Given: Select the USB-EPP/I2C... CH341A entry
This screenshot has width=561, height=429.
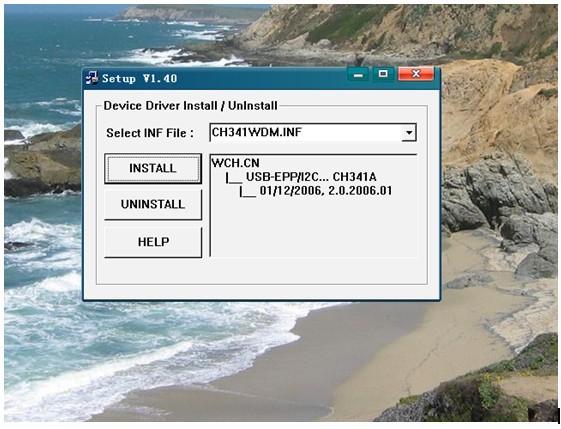Looking at the screenshot, I should point(311,177).
